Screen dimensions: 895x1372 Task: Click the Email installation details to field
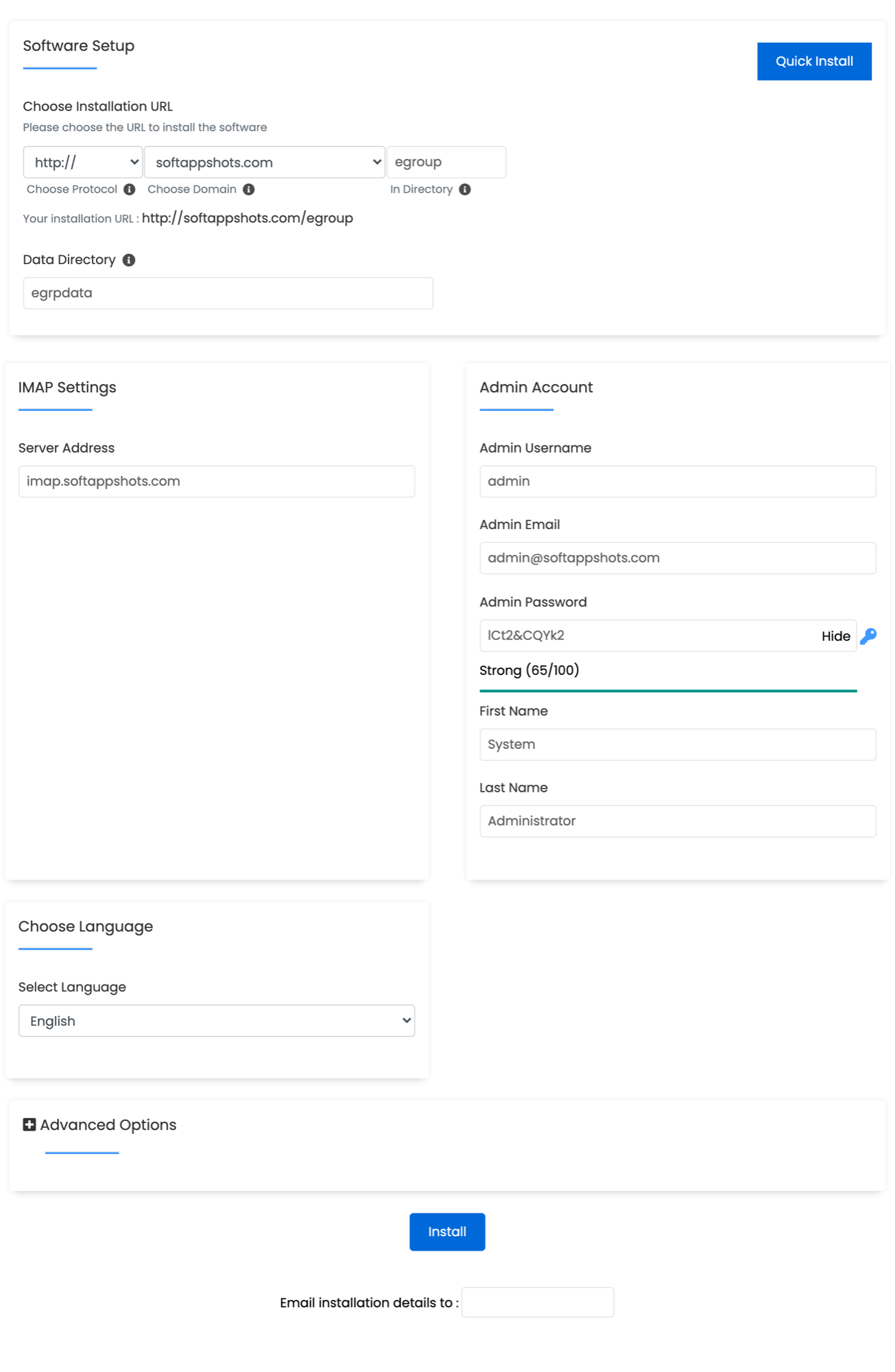(x=538, y=1301)
